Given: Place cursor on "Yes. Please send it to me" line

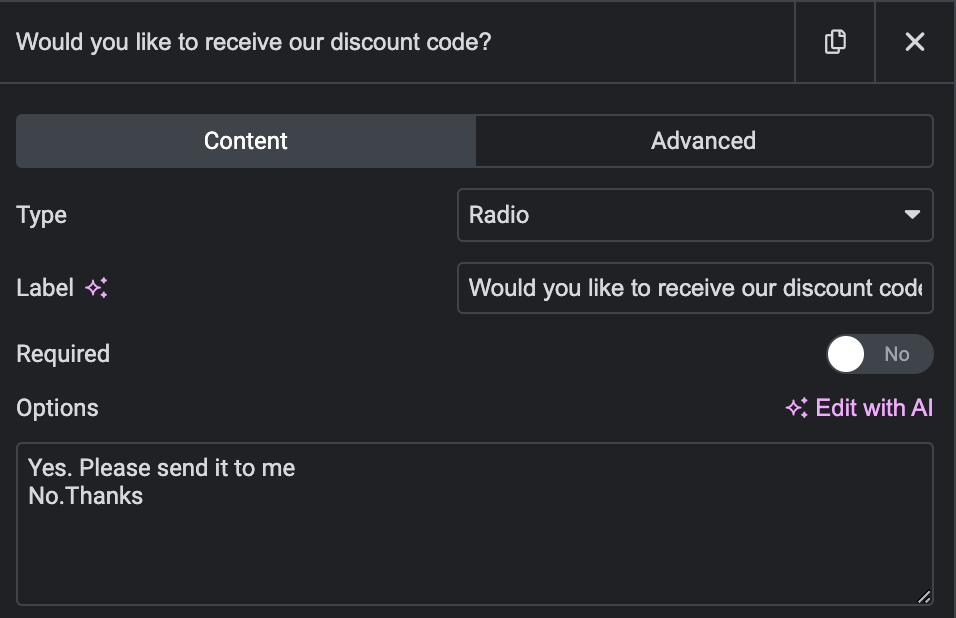Looking at the screenshot, I should click(x=162, y=467).
